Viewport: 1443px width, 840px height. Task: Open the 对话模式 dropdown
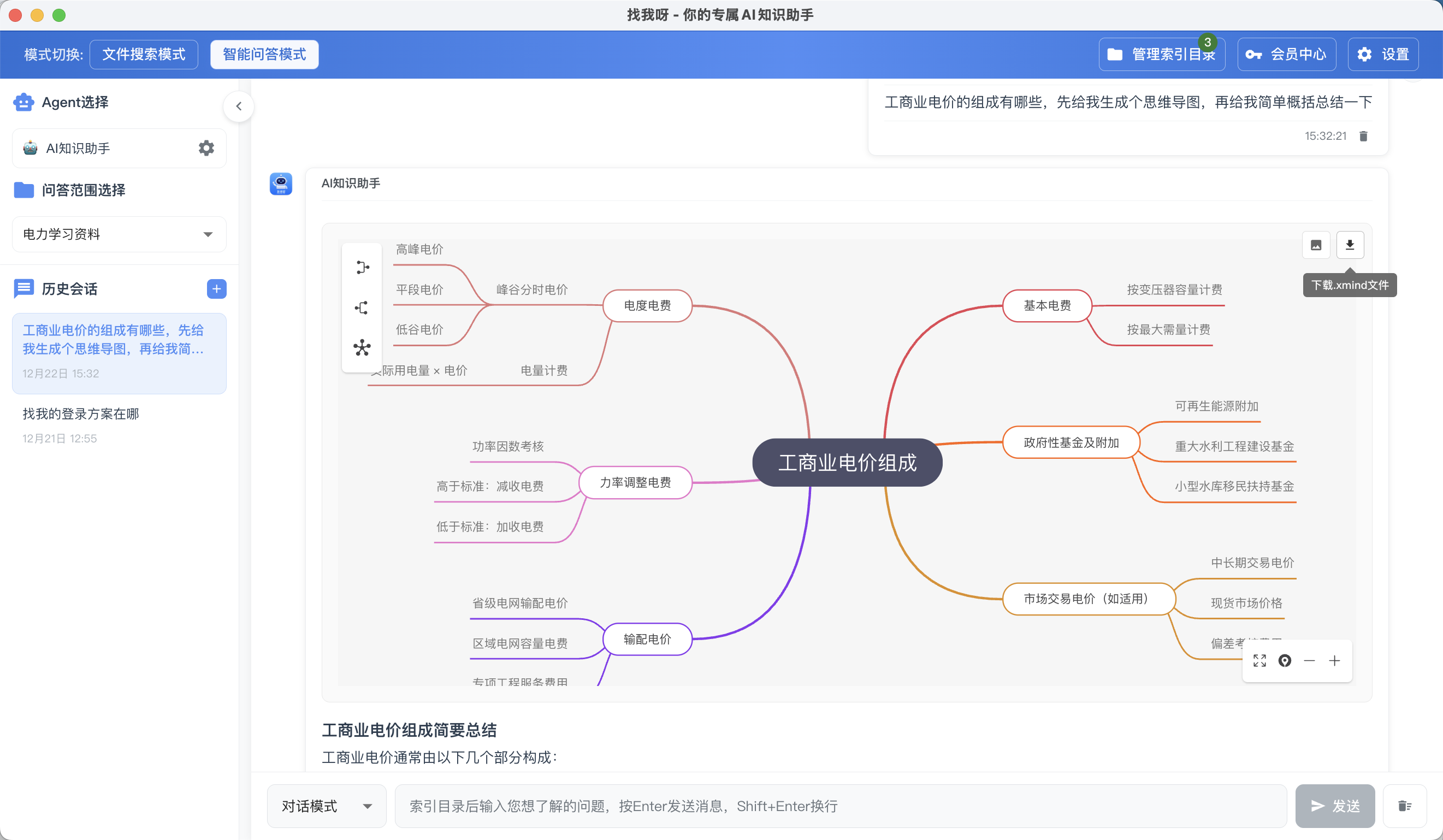[326, 806]
